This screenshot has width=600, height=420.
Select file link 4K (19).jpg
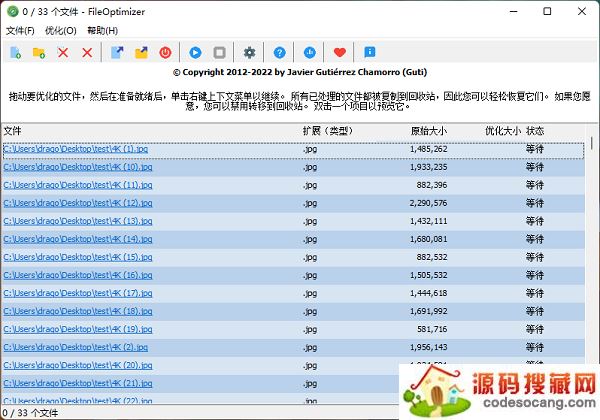(x=78, y=329)
